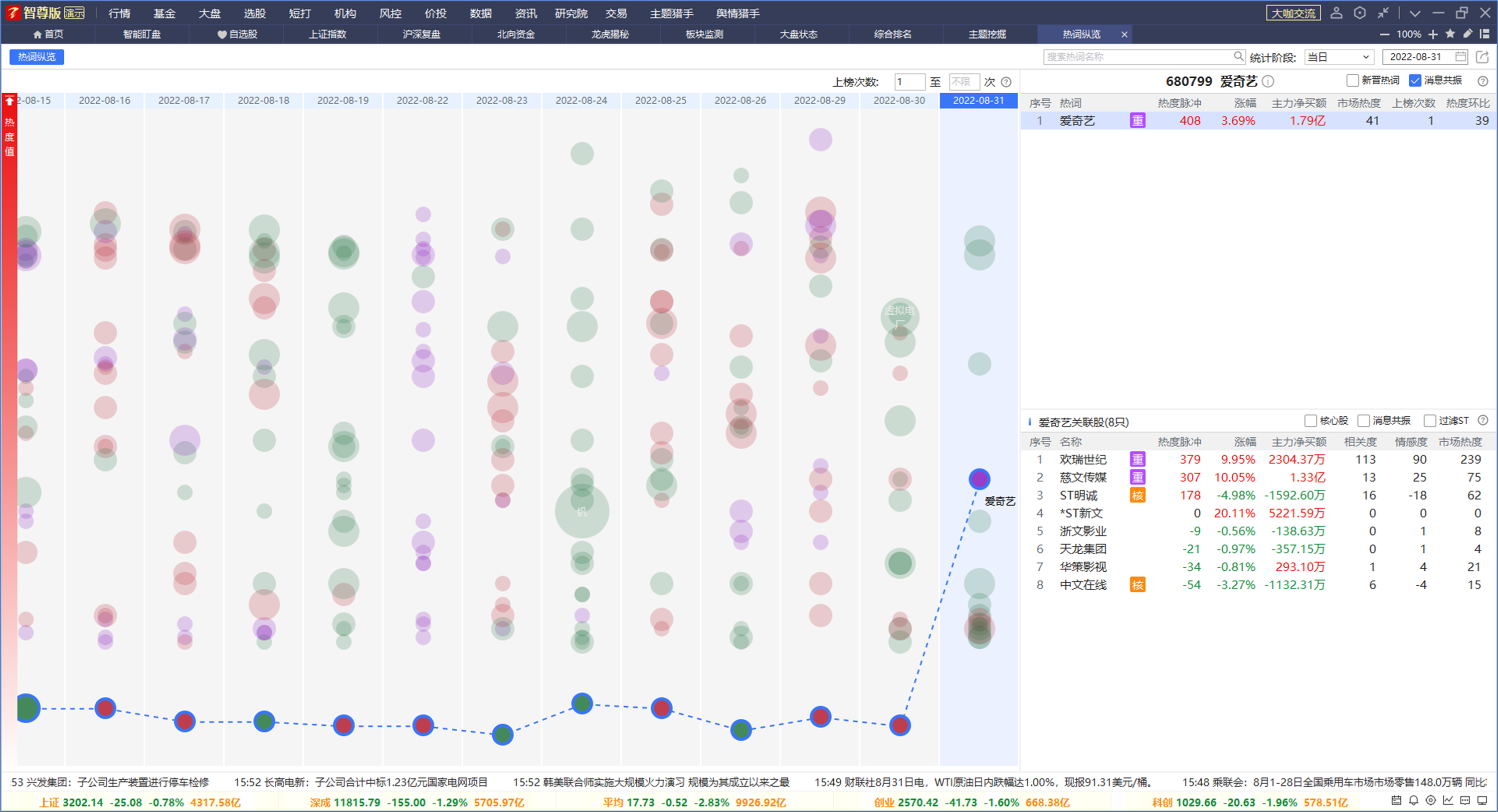Image resolution: width=1498 pixels, height=812 pixels.
Task: Click the trend line marker on 2022-08-23
Action: [503, 734]
